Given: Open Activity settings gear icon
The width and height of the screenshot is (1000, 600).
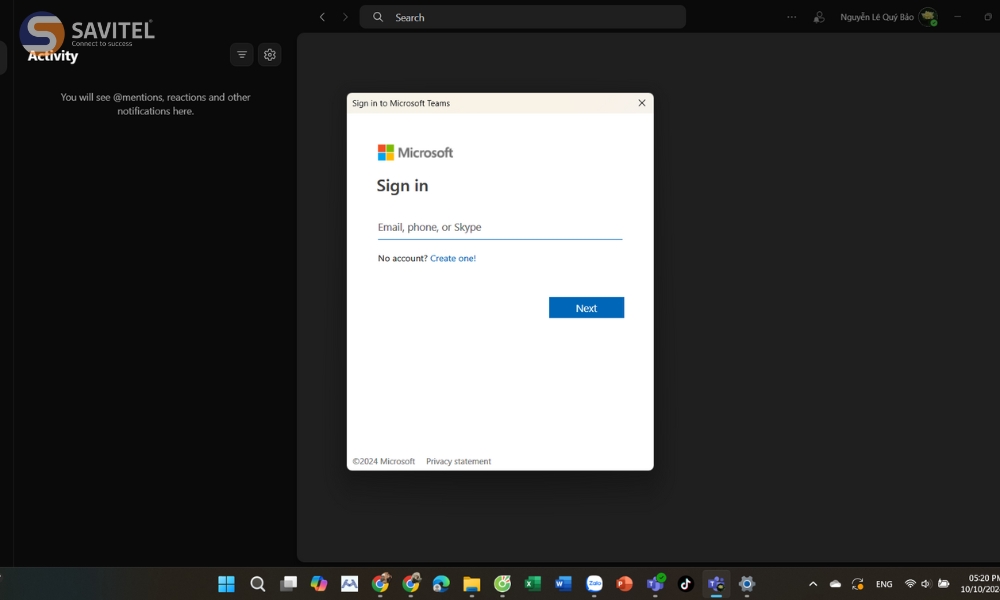Looking at the screenshot, I should pos(270,55).
